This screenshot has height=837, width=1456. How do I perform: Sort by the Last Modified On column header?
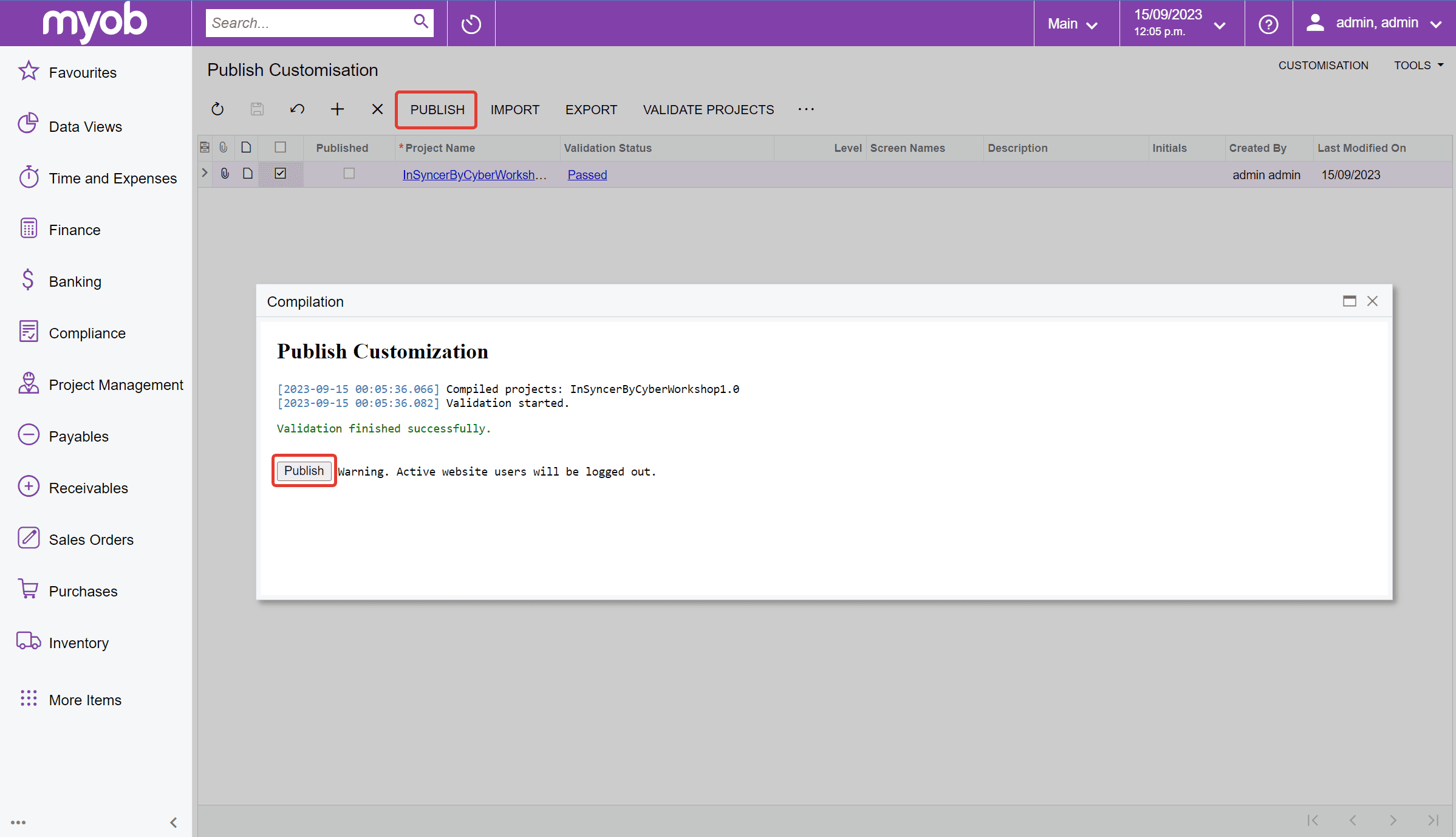coord(1361,148)
